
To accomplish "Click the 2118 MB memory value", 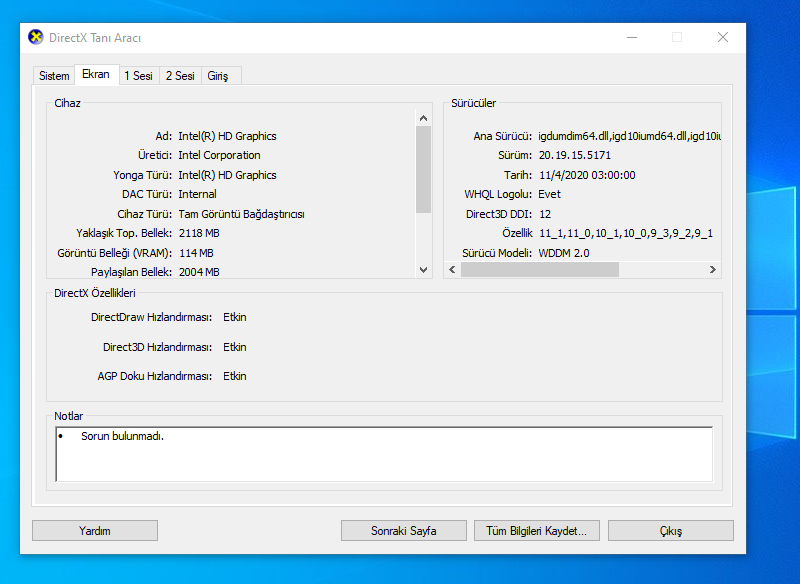I will [199, 233].
